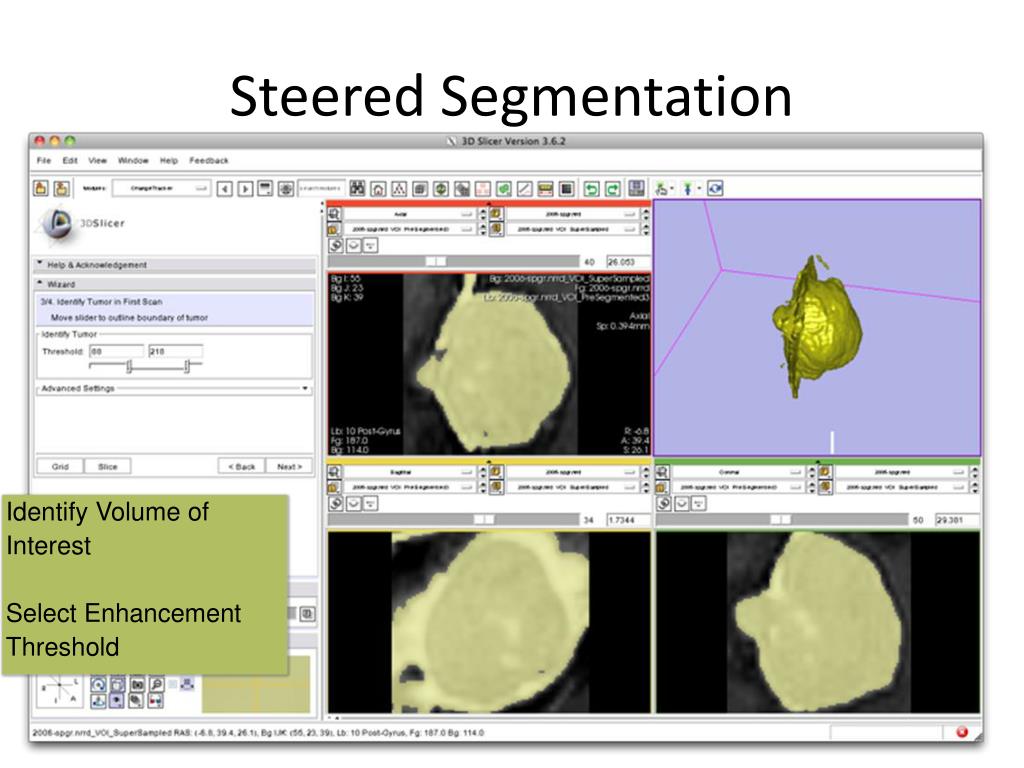Click the next module right-arrow icon
Image resolution: width=1024 pixels, height=768 pixels.
tap(245, 188)
